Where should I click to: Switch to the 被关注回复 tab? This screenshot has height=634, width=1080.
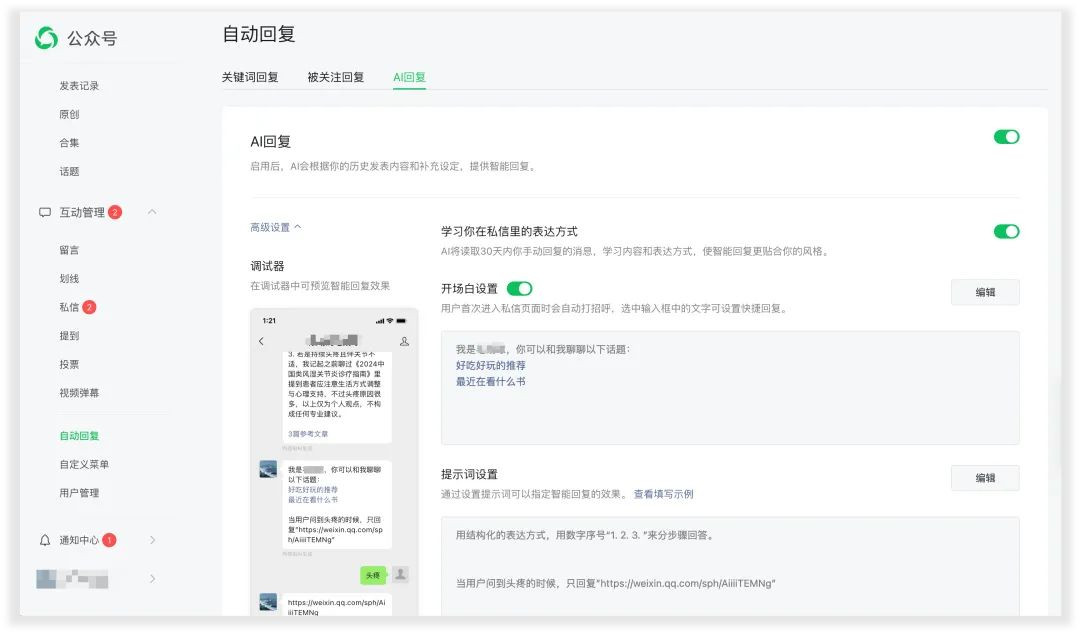point(335,77)
